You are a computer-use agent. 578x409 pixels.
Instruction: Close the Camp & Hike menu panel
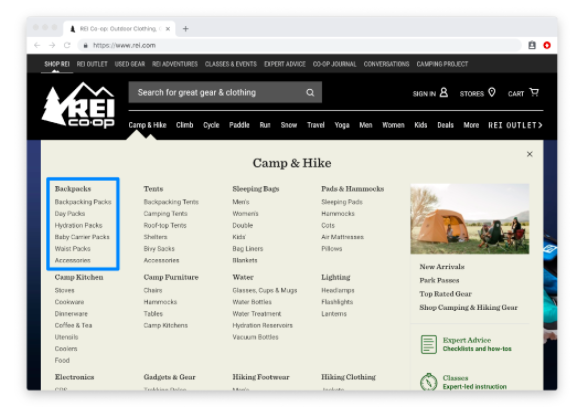click(530, 154)
